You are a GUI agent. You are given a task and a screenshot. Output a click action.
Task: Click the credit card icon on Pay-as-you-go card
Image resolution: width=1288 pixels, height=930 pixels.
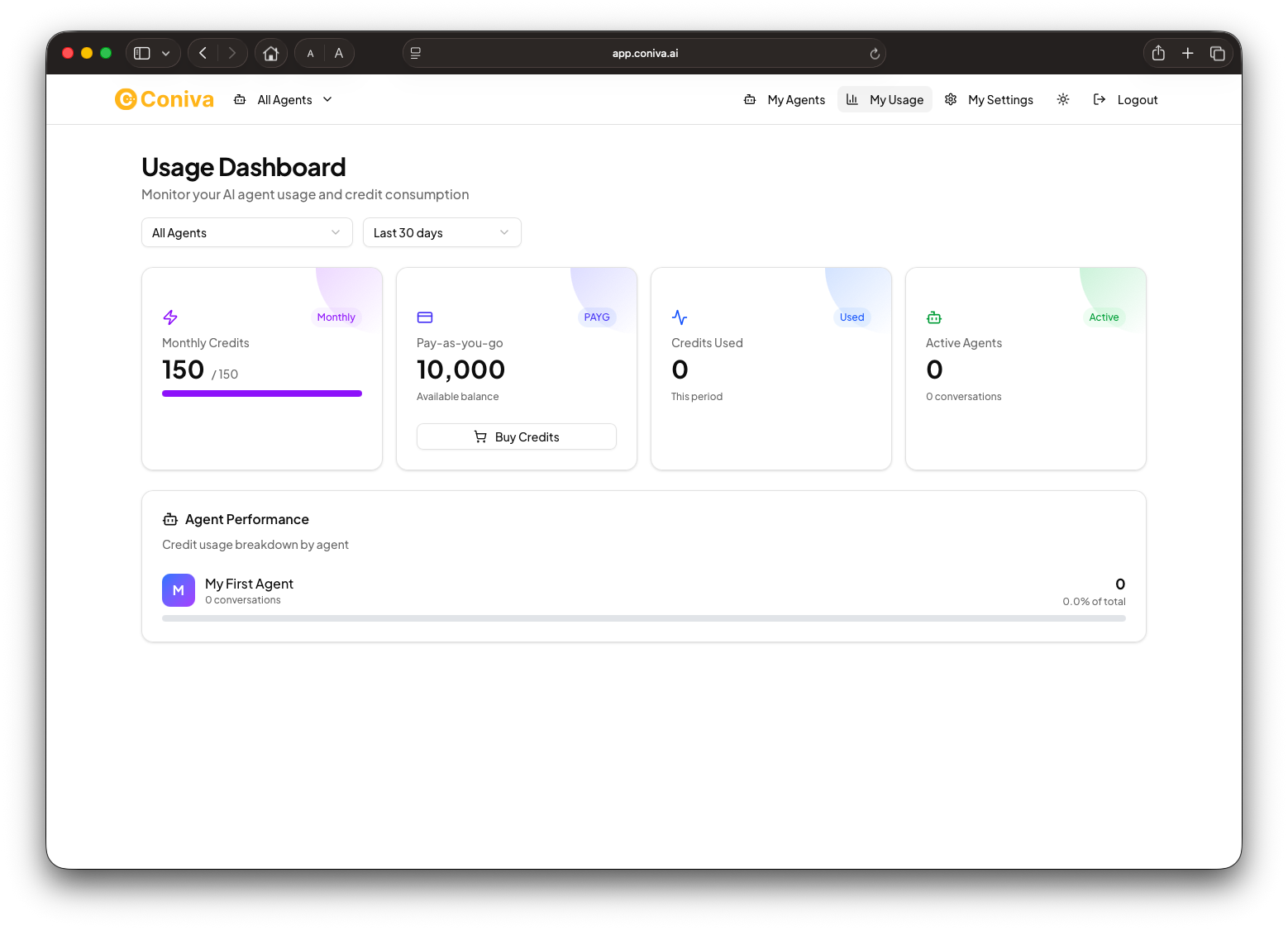pyautogui.click(x=425, y=317)
